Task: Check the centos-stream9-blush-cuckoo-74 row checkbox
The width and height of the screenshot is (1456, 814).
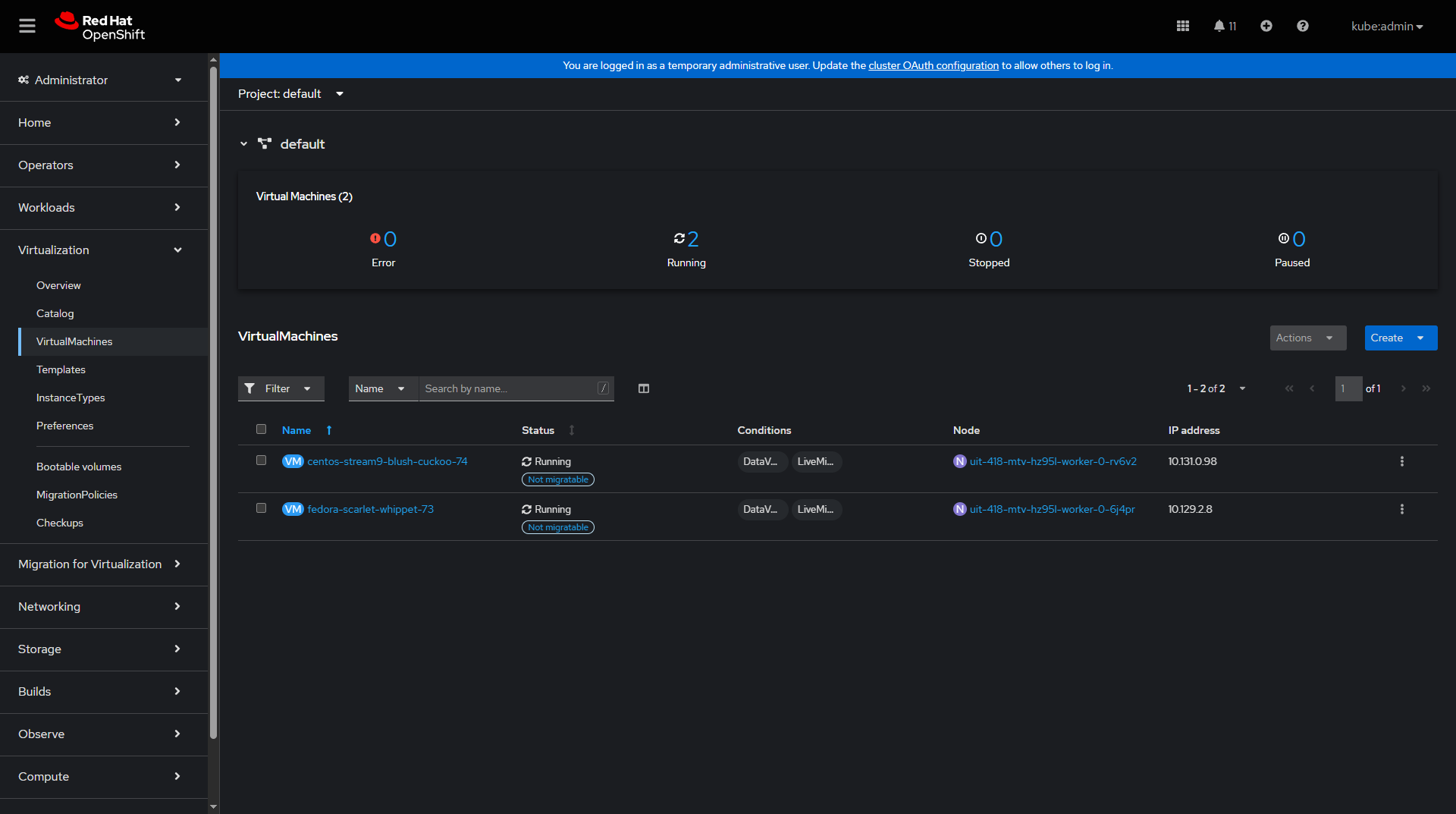Action: [x=262, y=460]
